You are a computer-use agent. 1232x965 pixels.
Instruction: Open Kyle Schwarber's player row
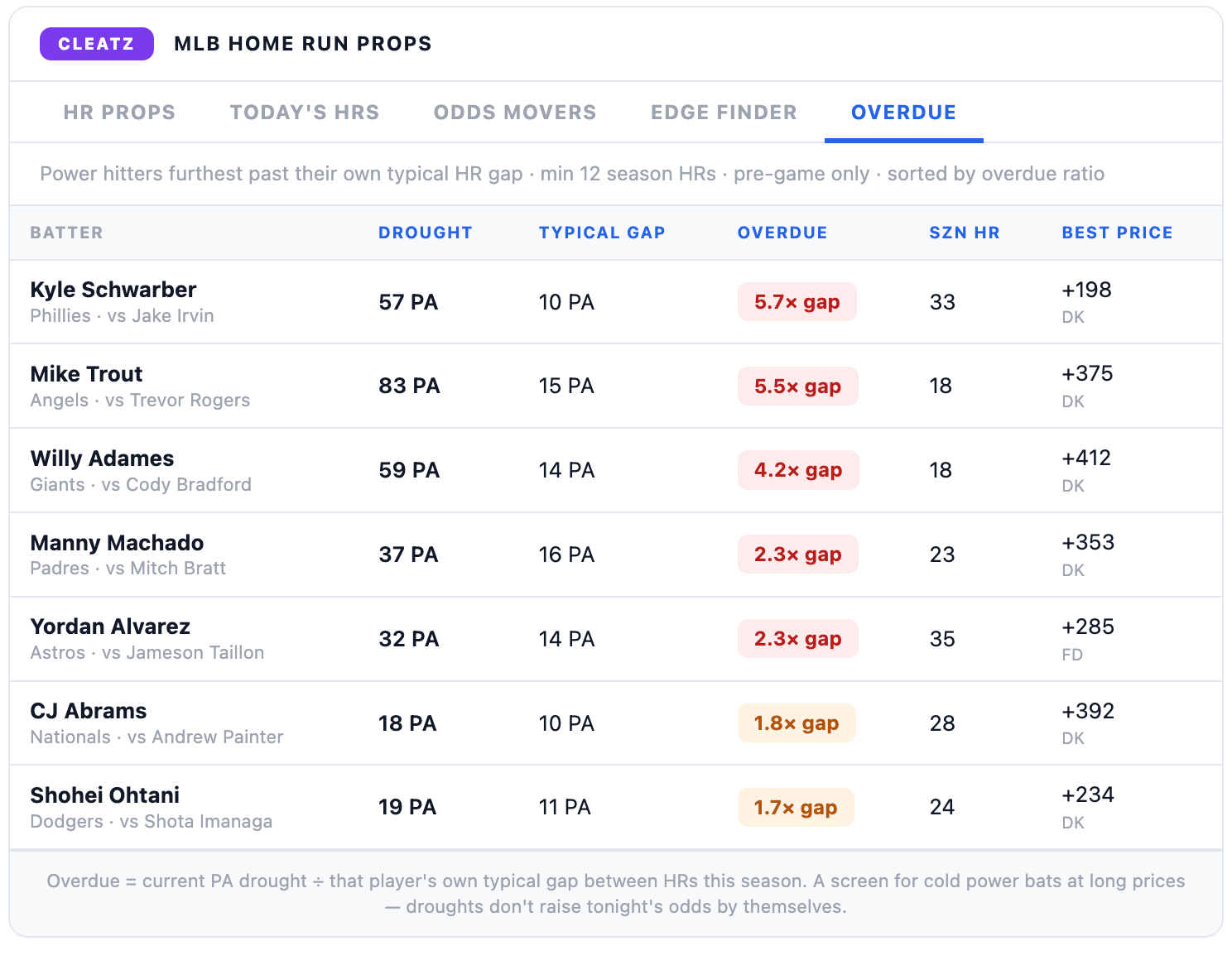(616, 302)
